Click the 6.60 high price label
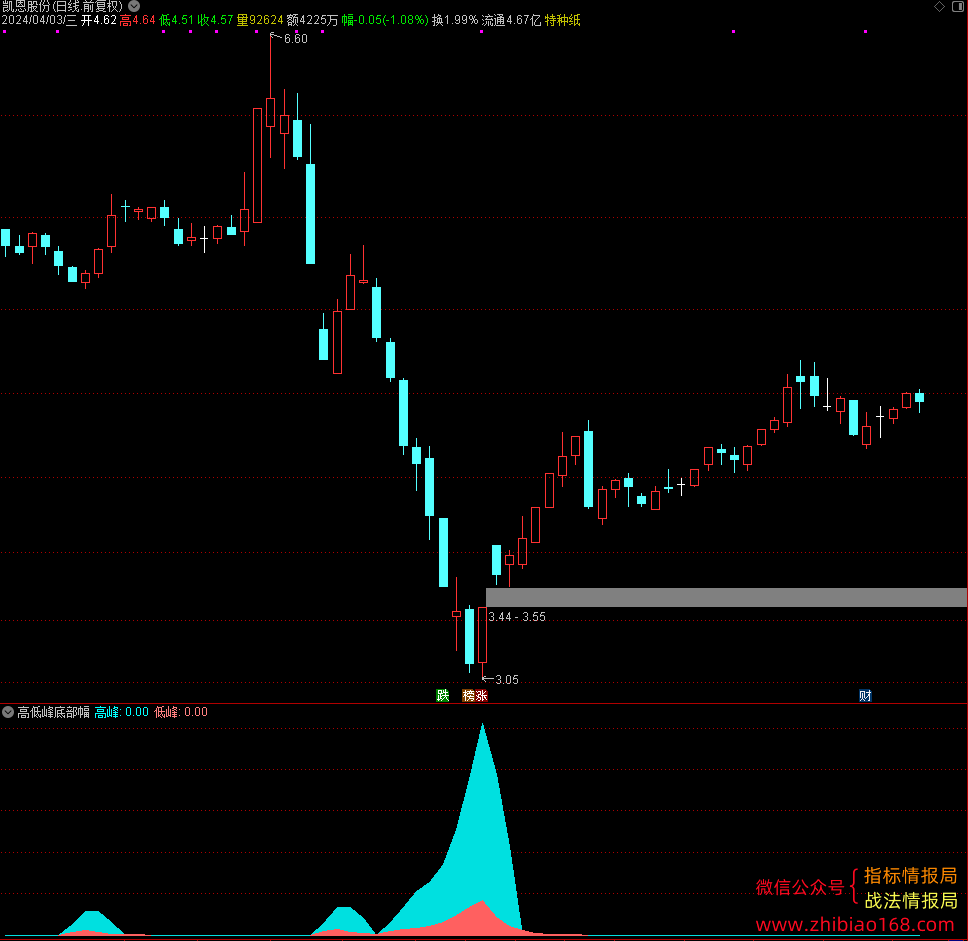 click(296, 39)
